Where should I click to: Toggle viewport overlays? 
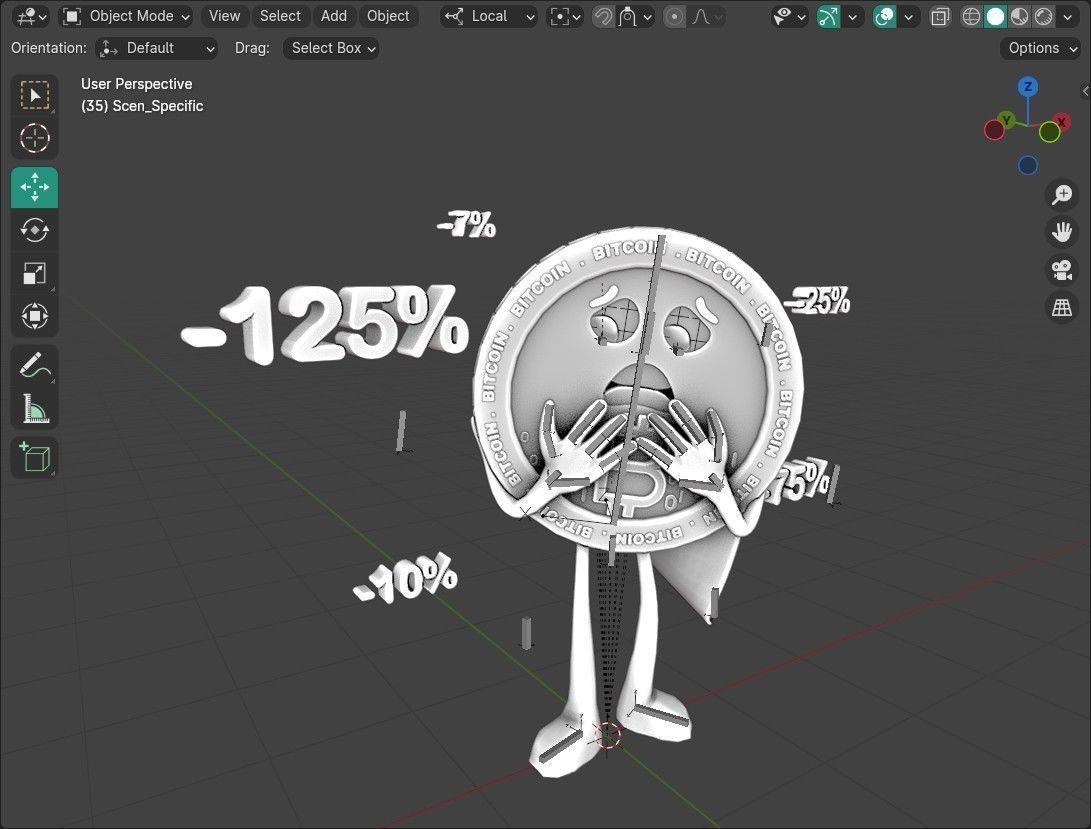(x=884, y=16)
